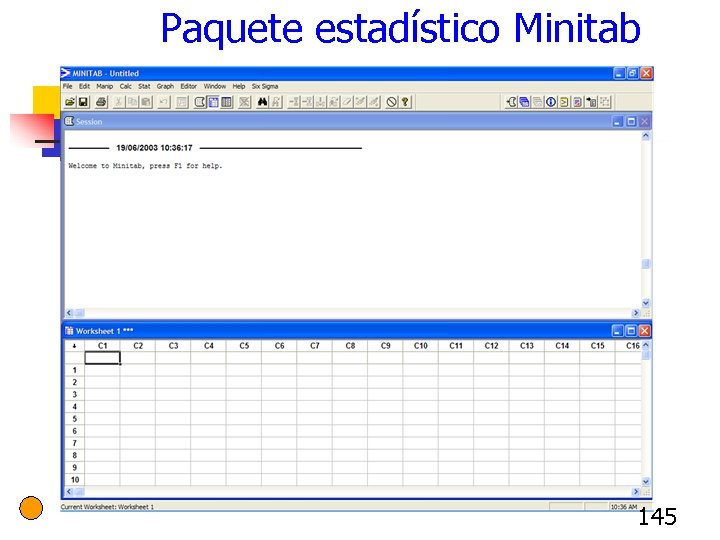Click the Manage Worksheets grid icon
Screen dimensions: 720x540
coord(227,102)
